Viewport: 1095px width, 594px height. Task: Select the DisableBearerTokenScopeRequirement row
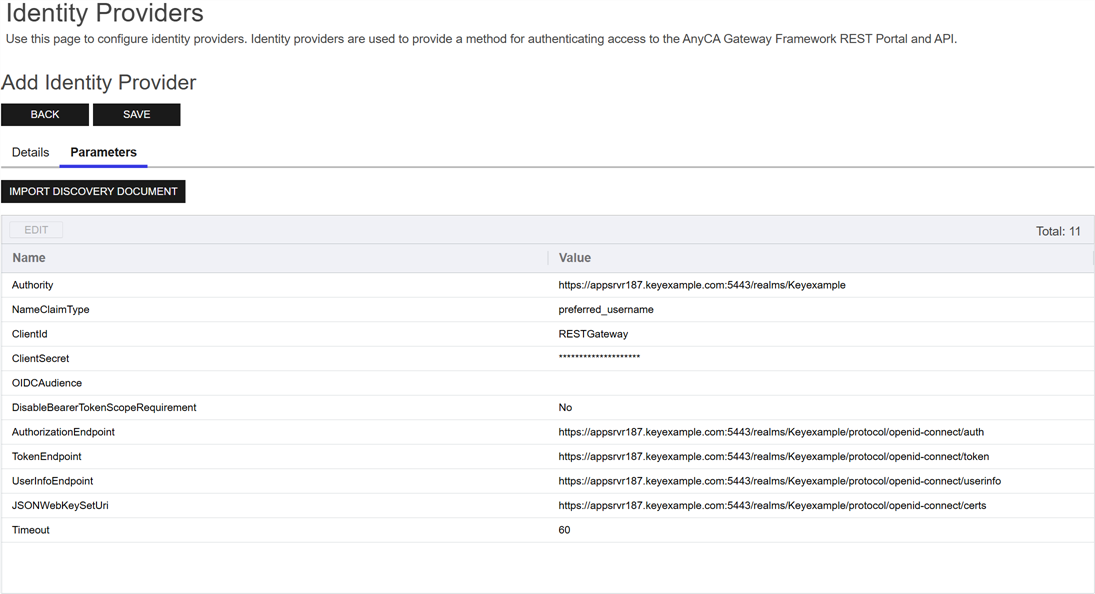[x=104, y=408]
